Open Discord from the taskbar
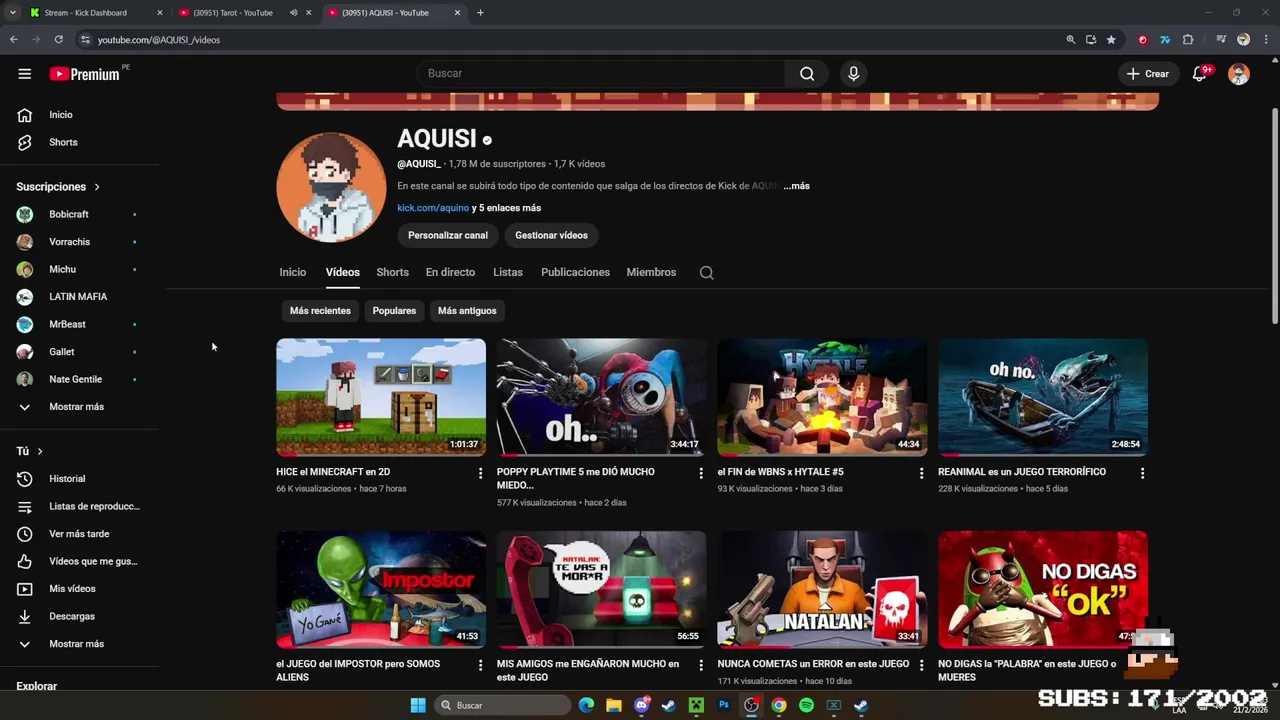Screen dimensions: 1280x720 click(642, 705)
